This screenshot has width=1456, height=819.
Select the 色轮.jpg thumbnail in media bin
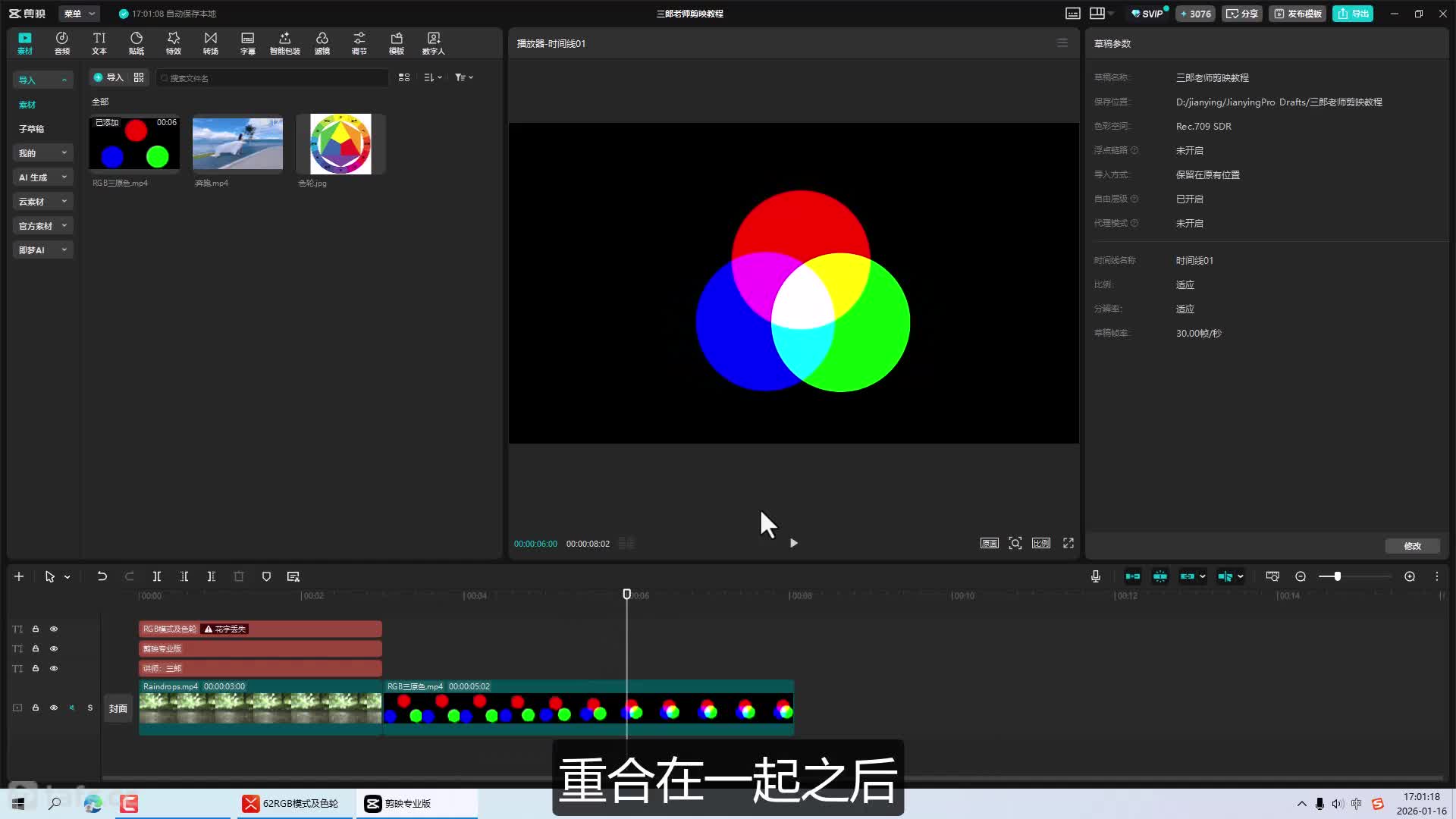340,144
